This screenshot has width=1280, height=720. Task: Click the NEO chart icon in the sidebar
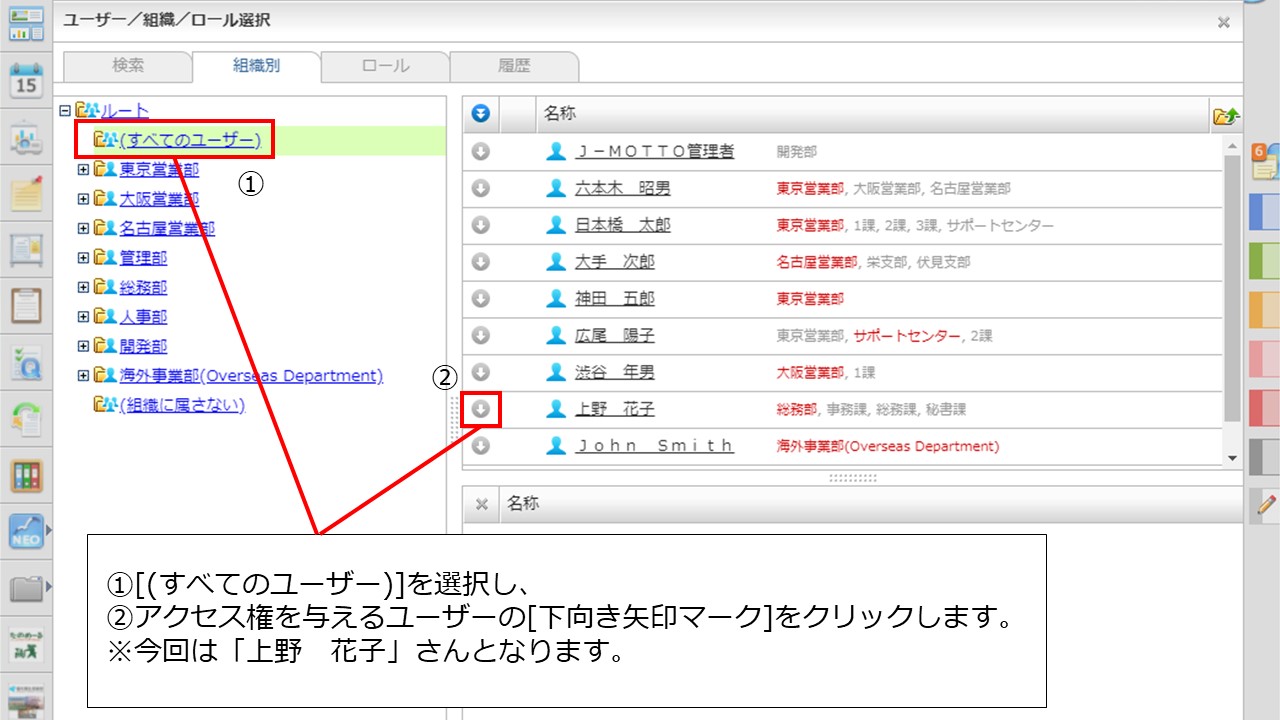point(26,532)
